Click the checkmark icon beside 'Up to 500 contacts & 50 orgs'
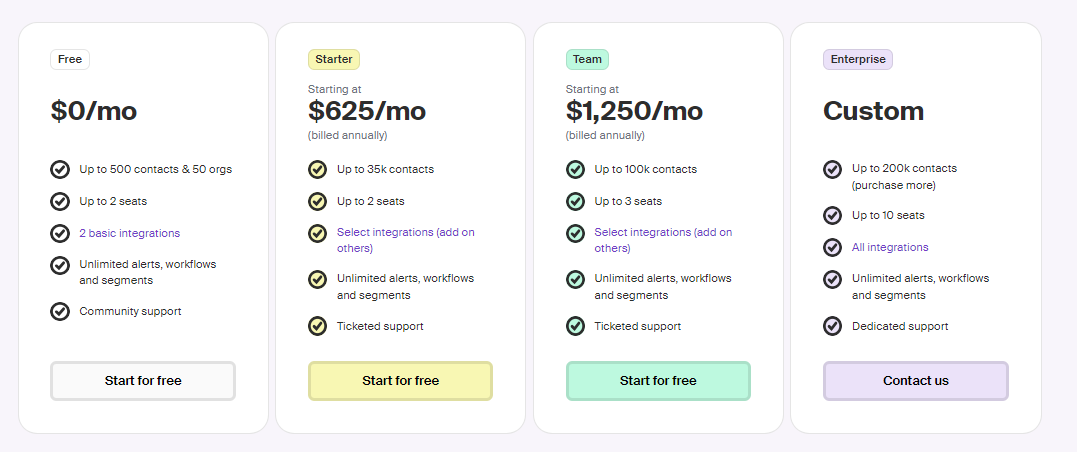 (60, 169)
